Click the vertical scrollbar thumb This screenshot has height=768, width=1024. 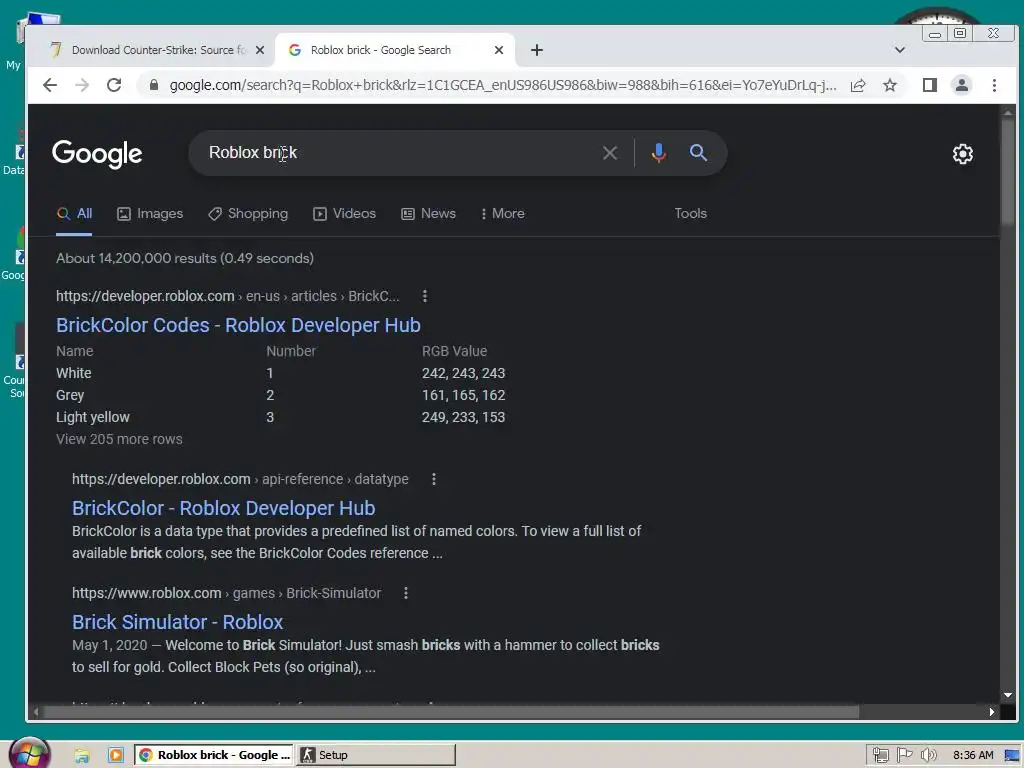click(x=1008, y=170)
